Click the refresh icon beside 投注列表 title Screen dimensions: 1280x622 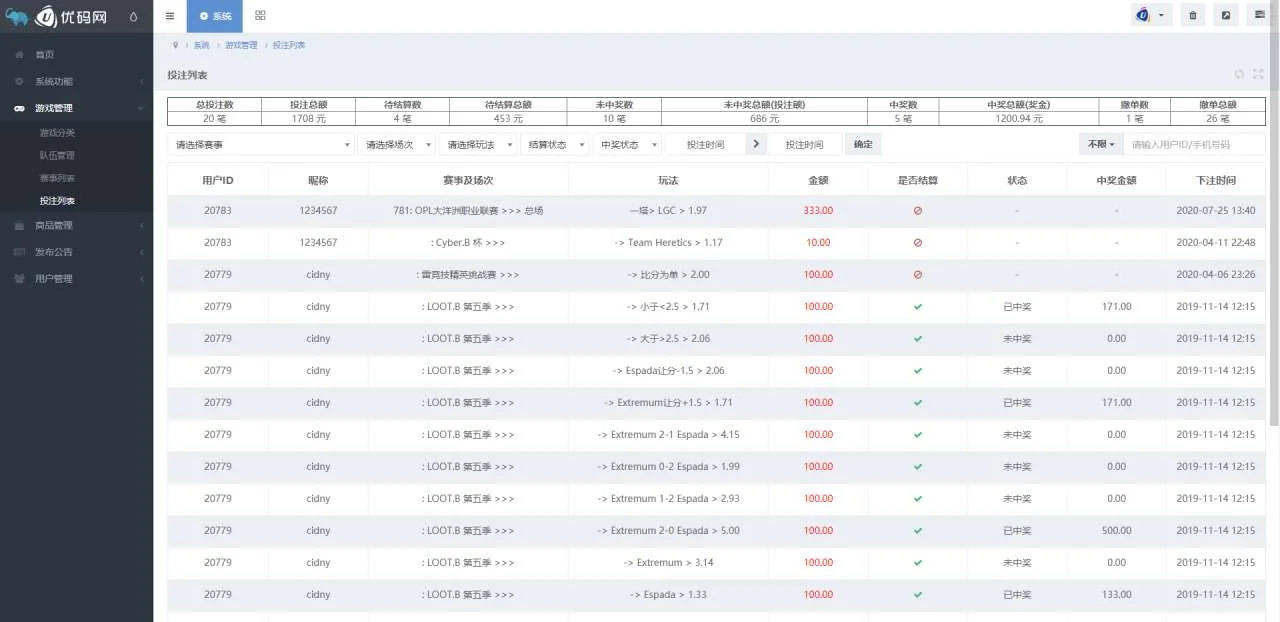1239,74
